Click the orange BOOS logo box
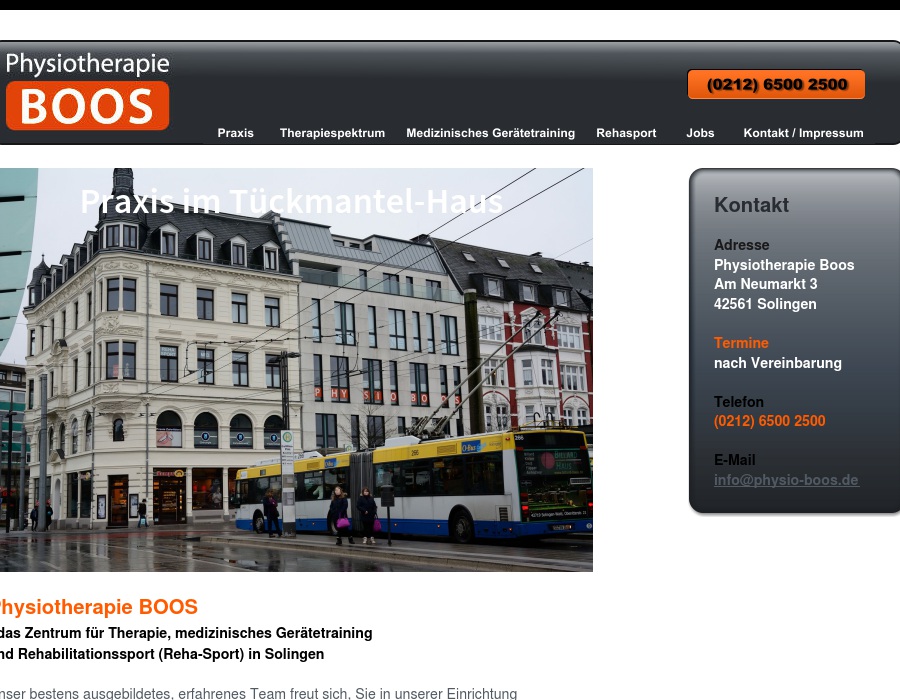This screenshot has height=700, width=900. (x=86, y=104)
